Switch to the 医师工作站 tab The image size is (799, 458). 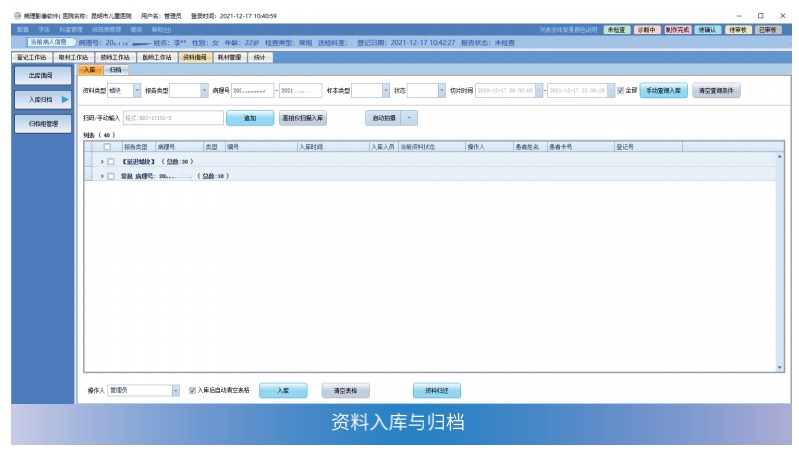click(x=157, y=57)
